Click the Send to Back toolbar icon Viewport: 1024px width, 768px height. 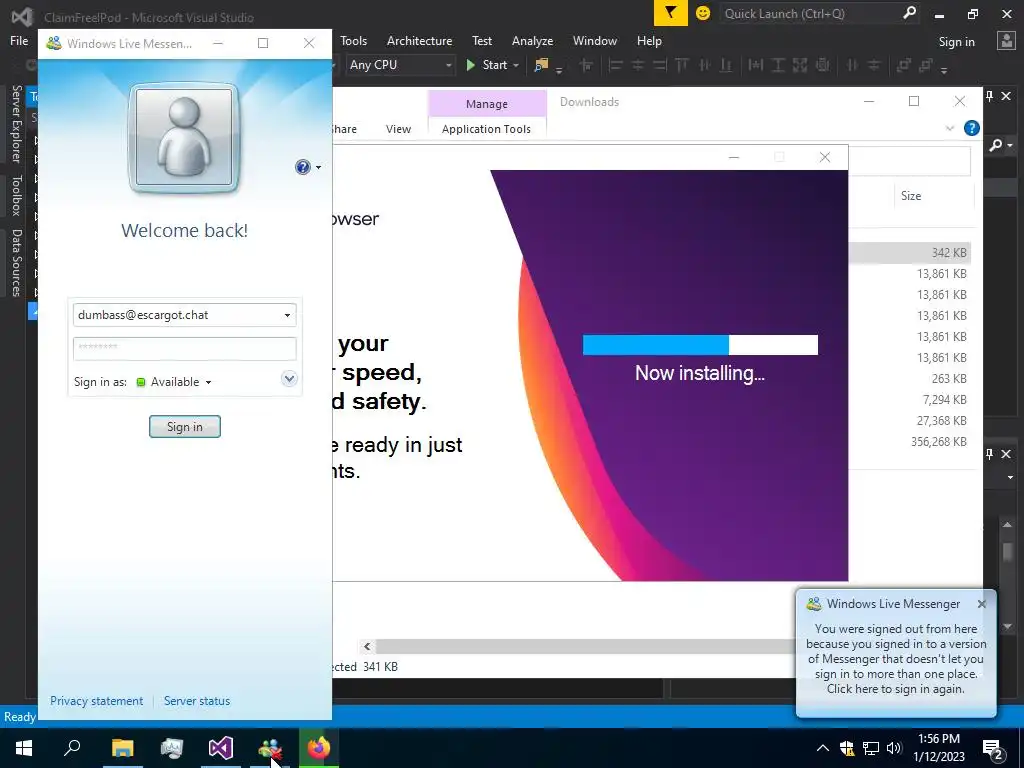coord(925,65)
